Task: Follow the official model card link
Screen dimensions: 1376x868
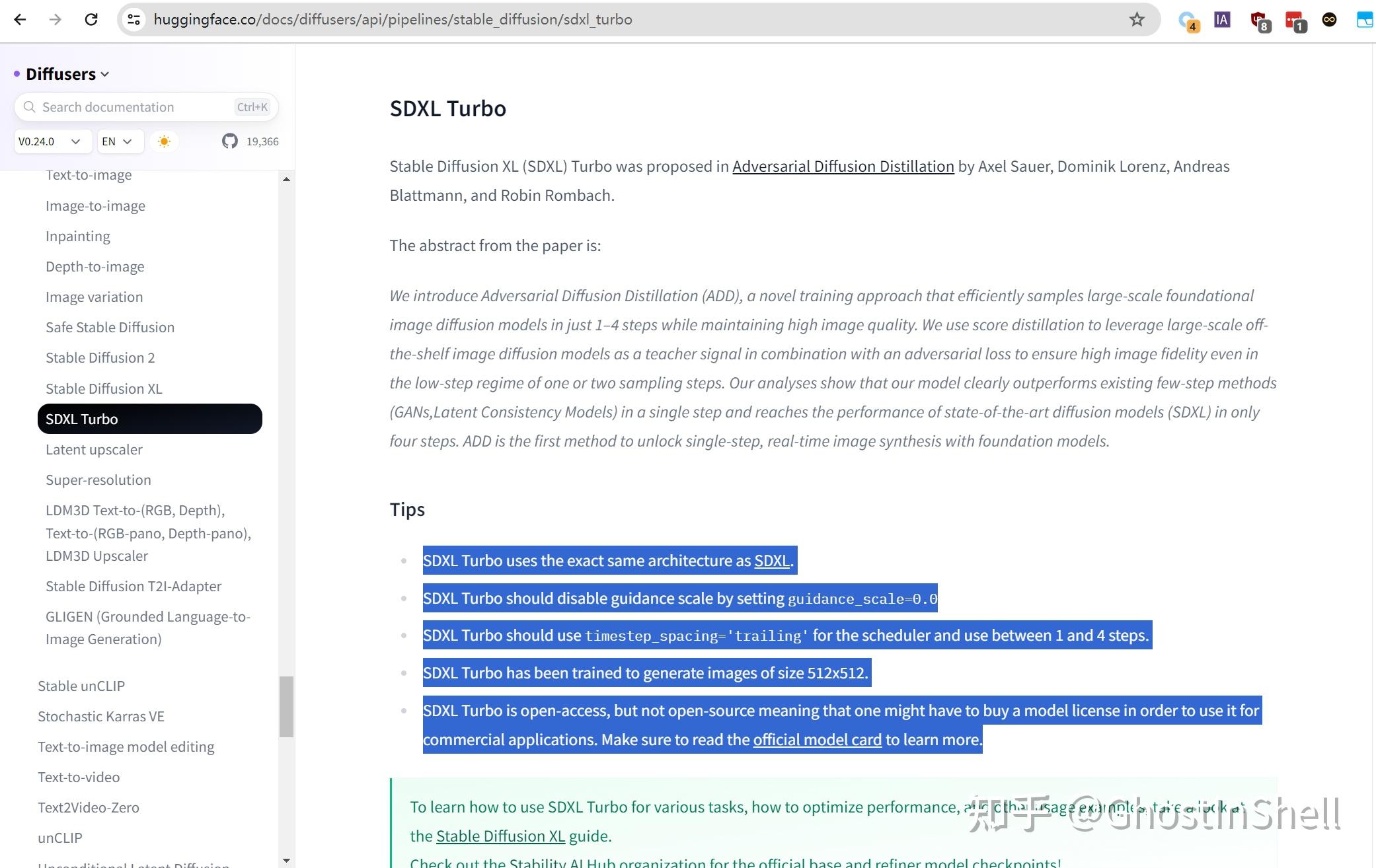Action: (817, 740)
